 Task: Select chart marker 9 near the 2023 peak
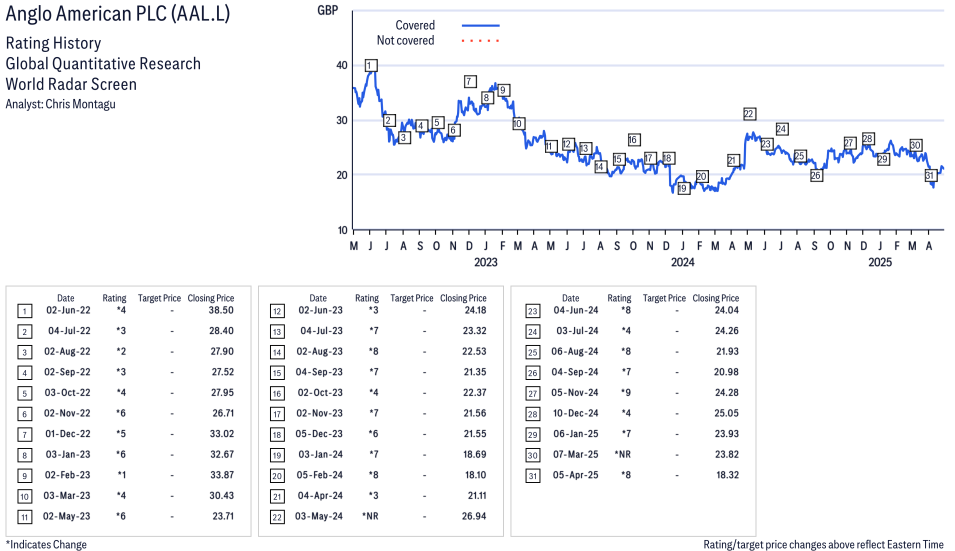(503, 90)
